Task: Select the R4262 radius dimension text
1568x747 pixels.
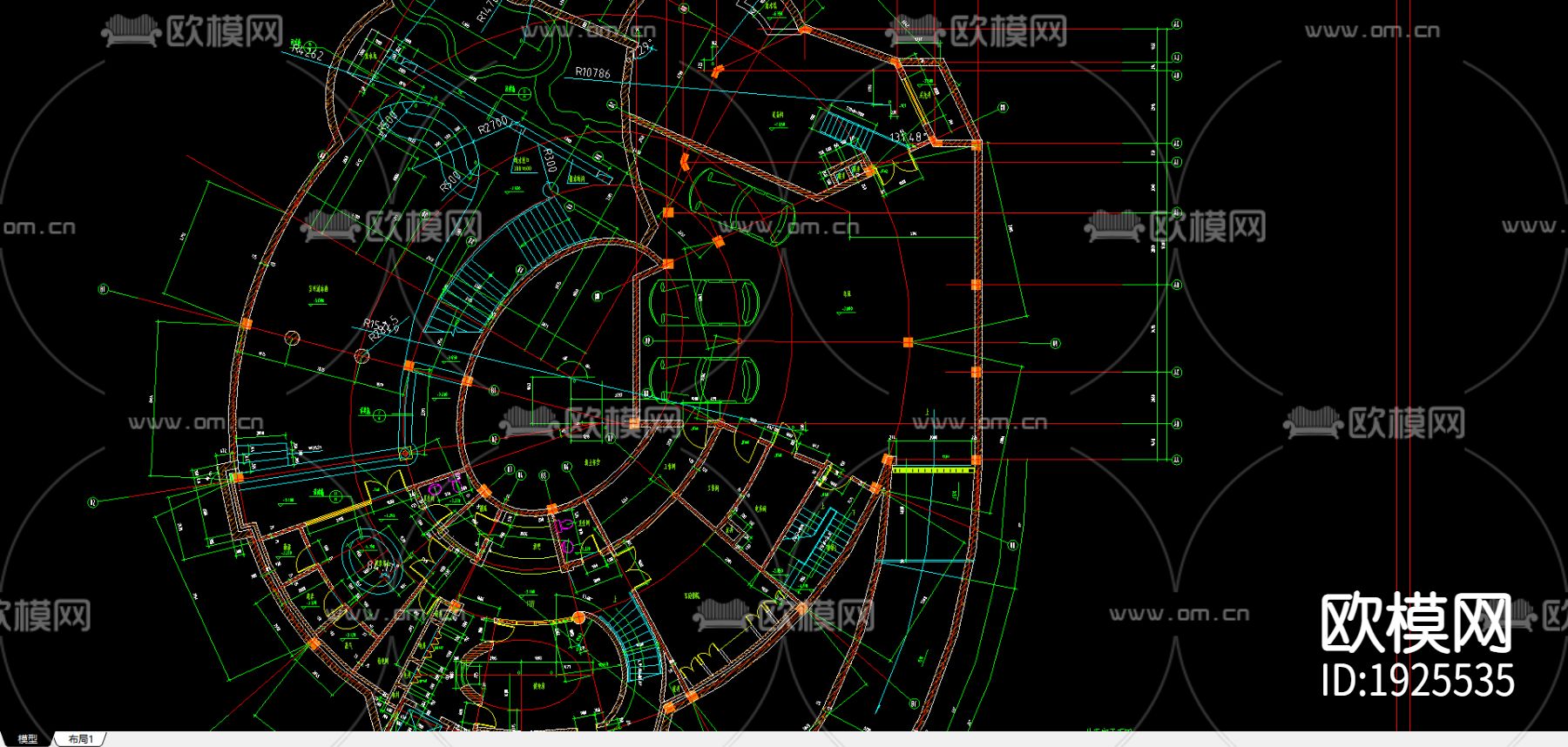Action: click(x=307, y=54)
